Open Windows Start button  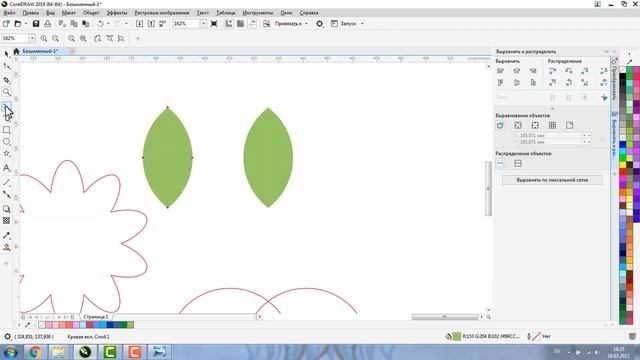10,352
